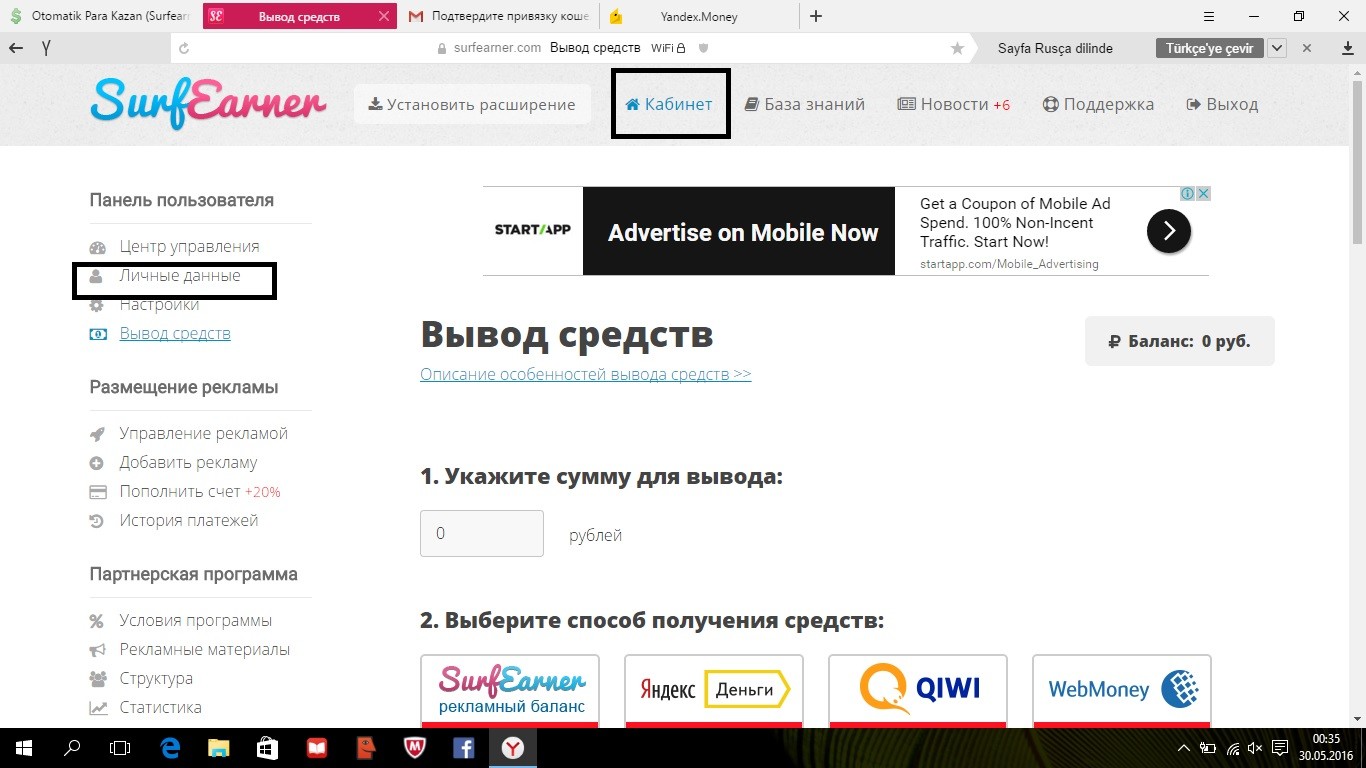This screenshot has width=1366, height=768.
Task: Open a new browser tab
Action: coord(816,16)
